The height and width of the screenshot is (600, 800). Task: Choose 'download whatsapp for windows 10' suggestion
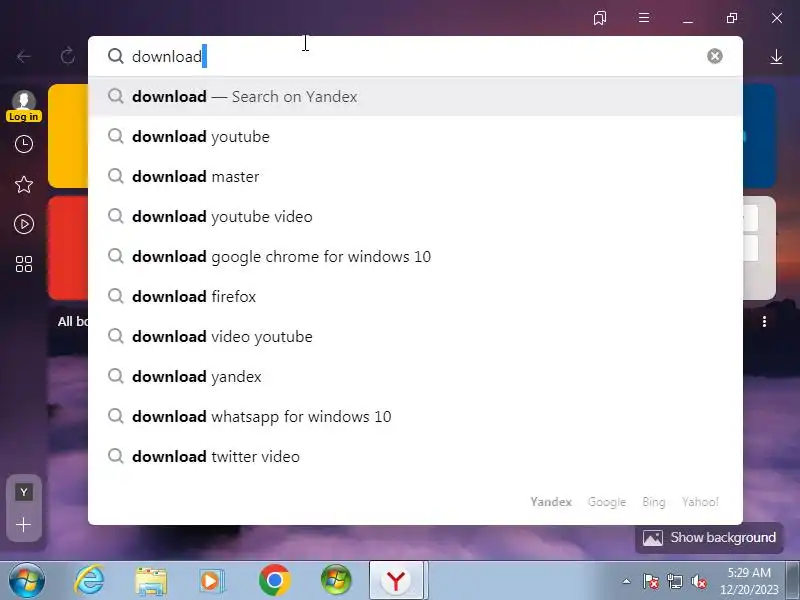415,416
